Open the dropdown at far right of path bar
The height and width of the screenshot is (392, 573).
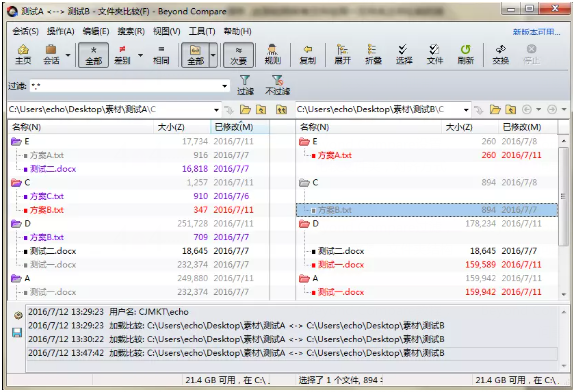point(564,109)
